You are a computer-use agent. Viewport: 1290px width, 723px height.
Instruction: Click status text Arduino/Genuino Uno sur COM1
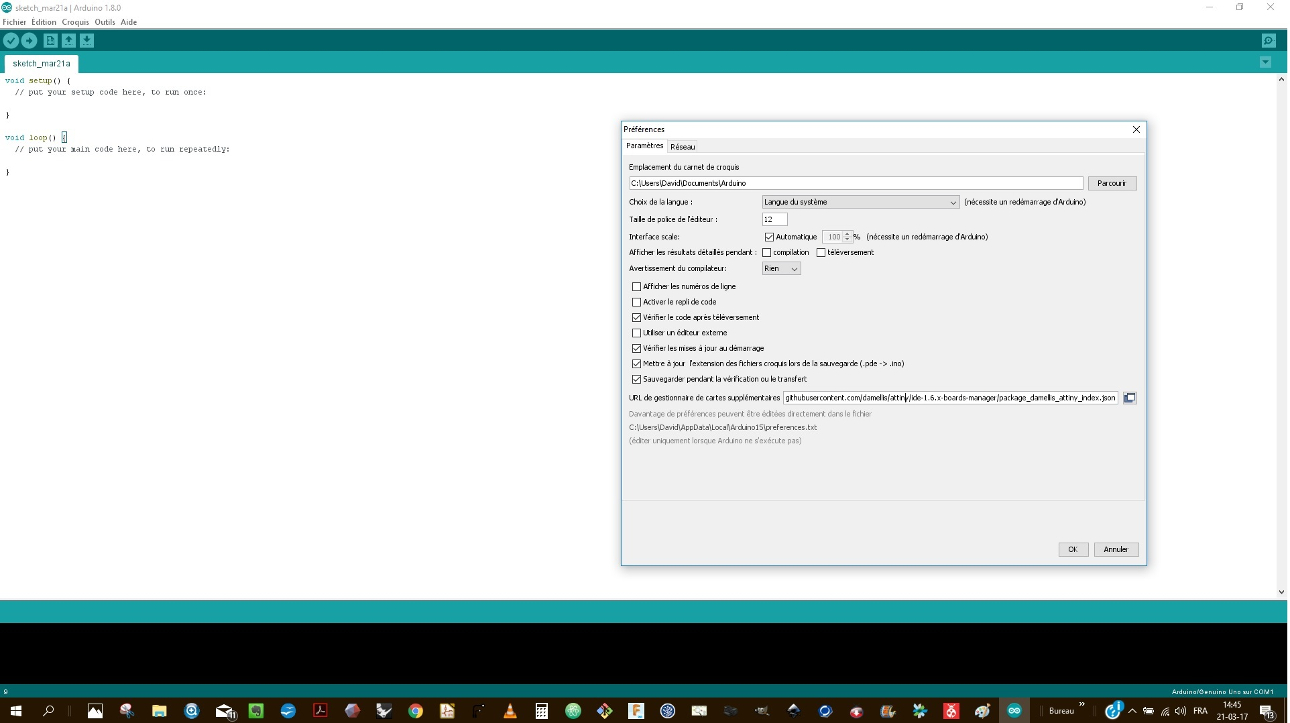1222,691
